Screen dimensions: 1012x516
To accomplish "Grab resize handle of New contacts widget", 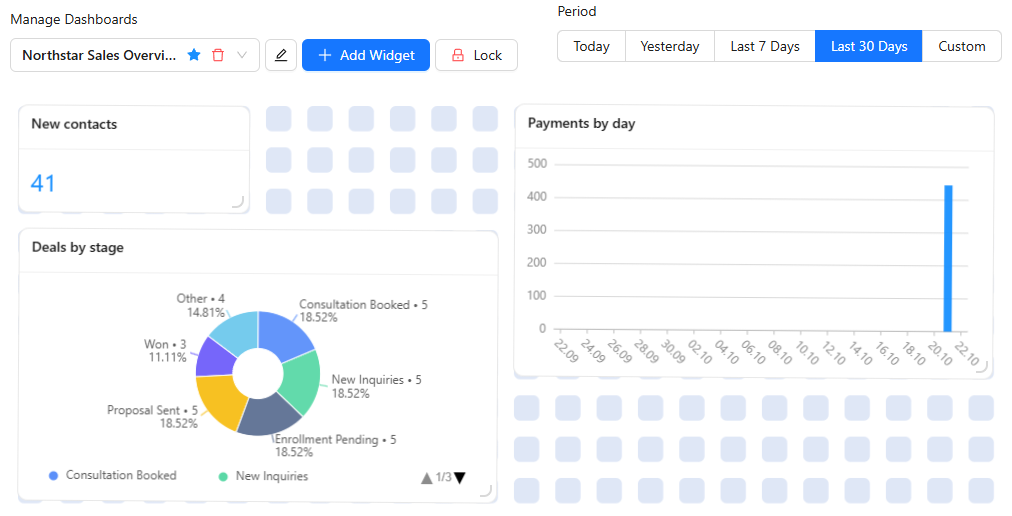I will click(x=238, y=201).
